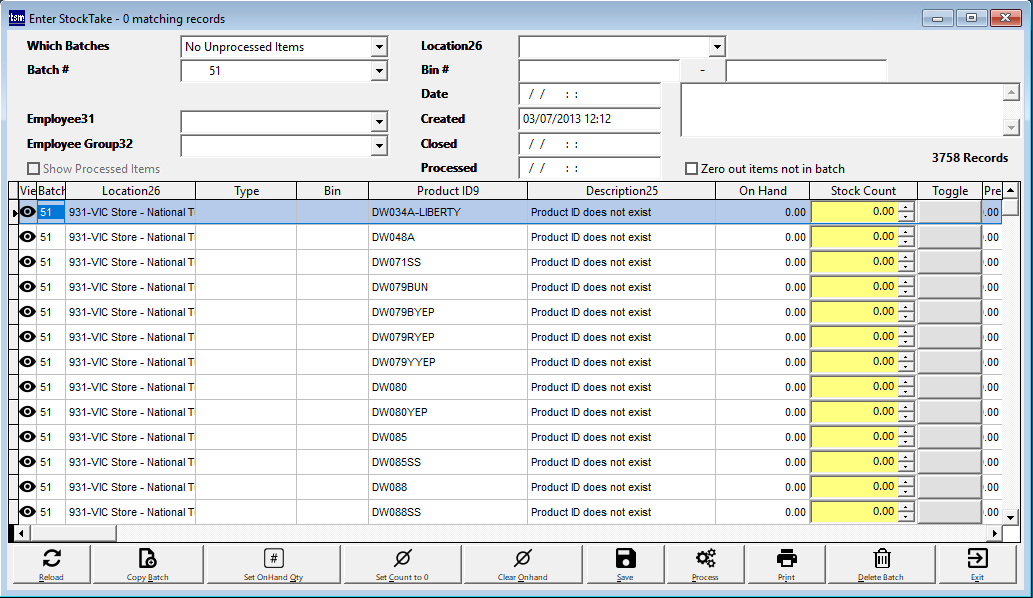Expand the Batch # dropdown list
The width and height of the screenshot is (1033, 598).
tap(379, 71)
